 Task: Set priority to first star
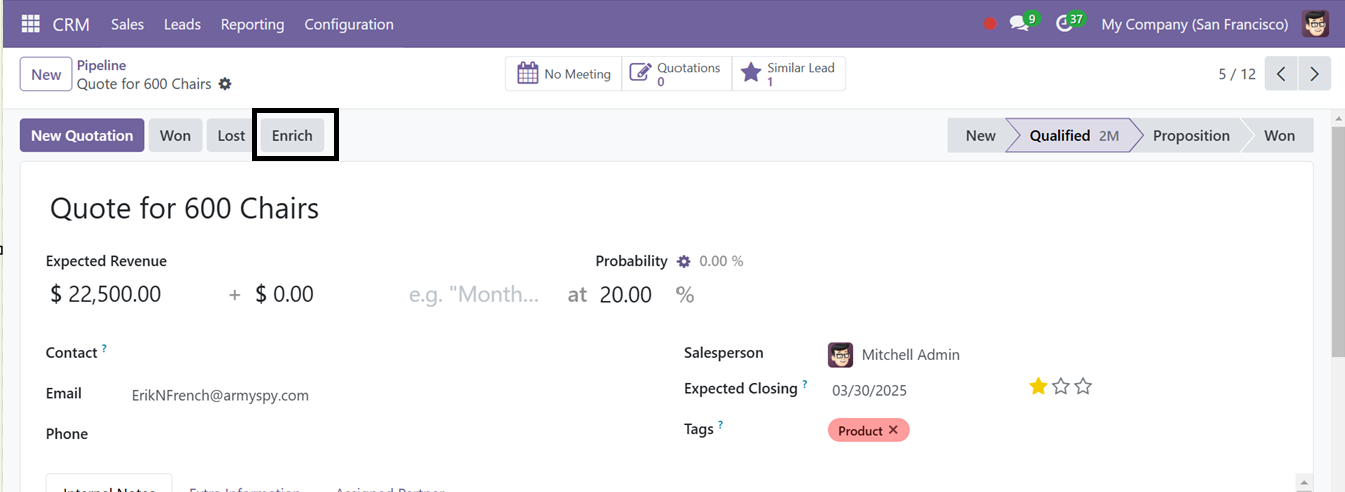click(x=1039, y=386)
